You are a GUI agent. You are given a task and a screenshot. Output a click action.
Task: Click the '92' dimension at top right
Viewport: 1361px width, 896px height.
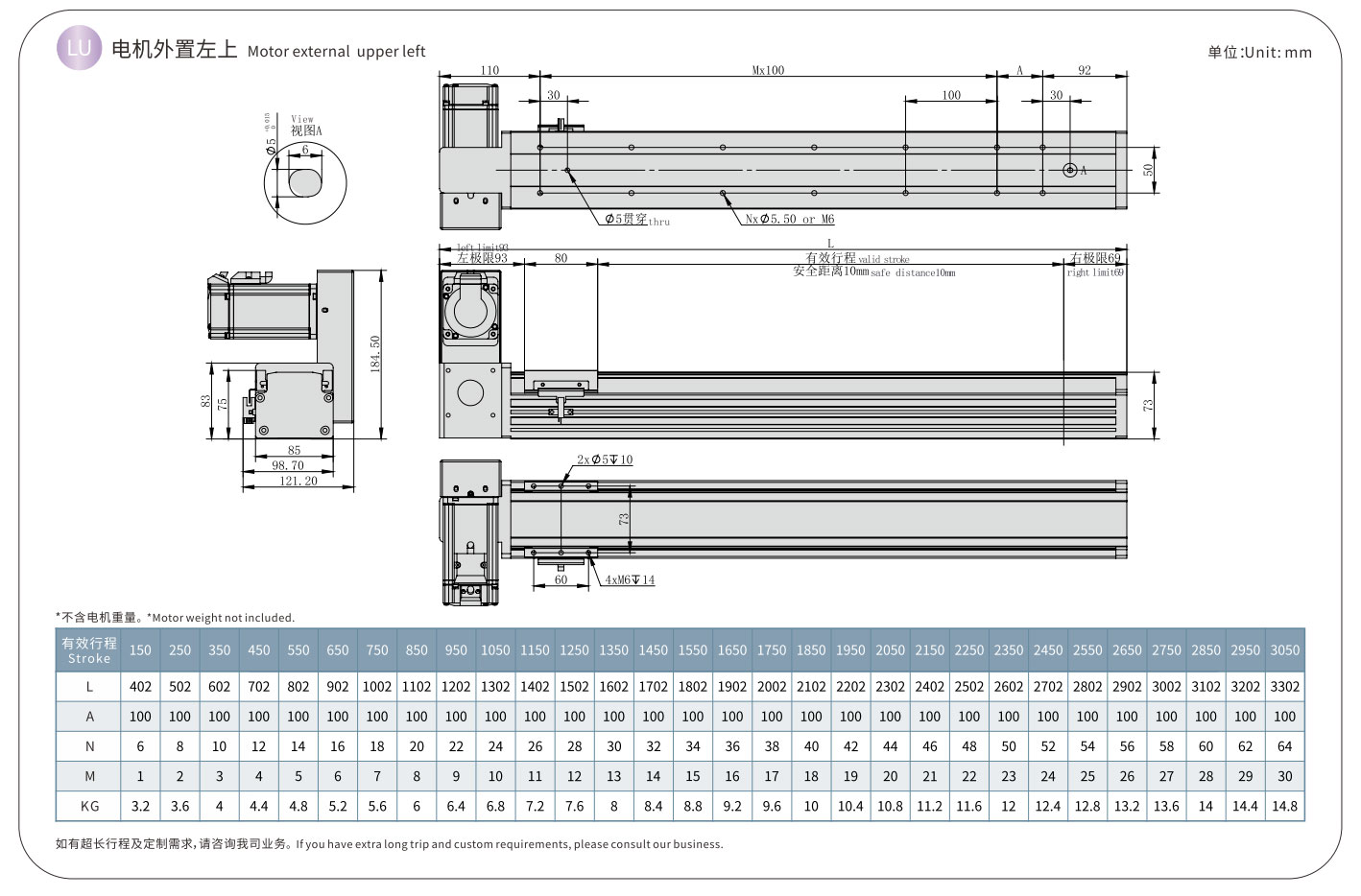point(1085,70)
